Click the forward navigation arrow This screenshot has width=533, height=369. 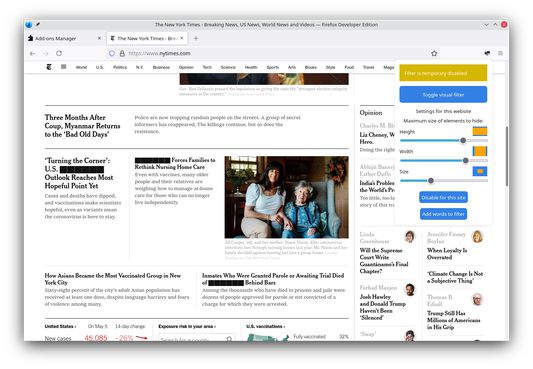(46, 53)
